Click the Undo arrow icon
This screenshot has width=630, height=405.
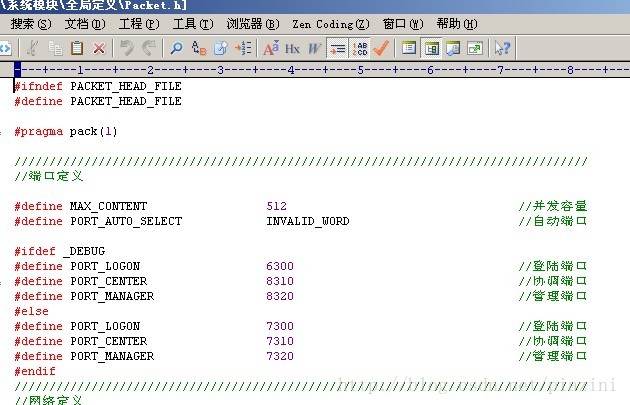coord(127,48)
